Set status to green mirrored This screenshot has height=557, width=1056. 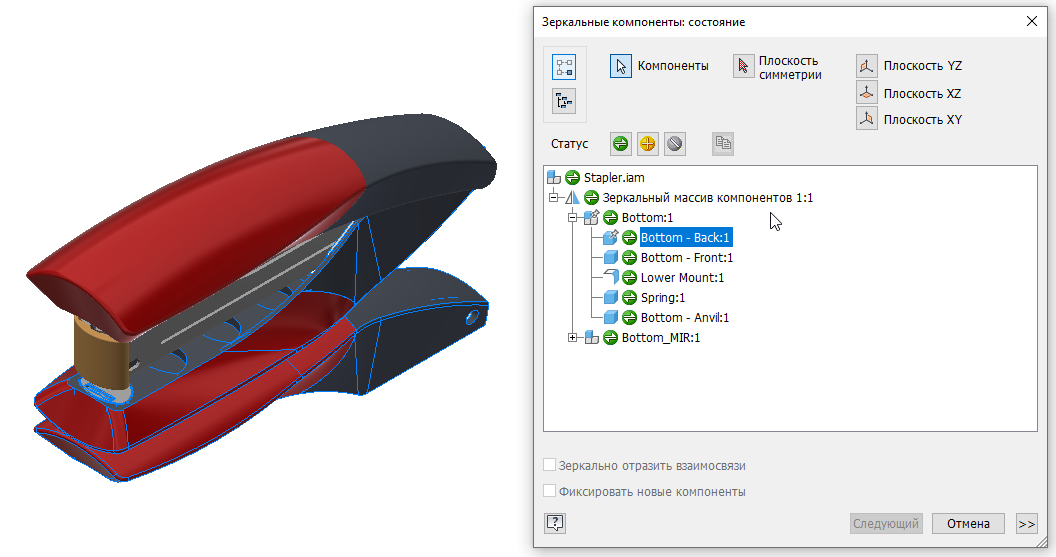(x=620, y=143)
